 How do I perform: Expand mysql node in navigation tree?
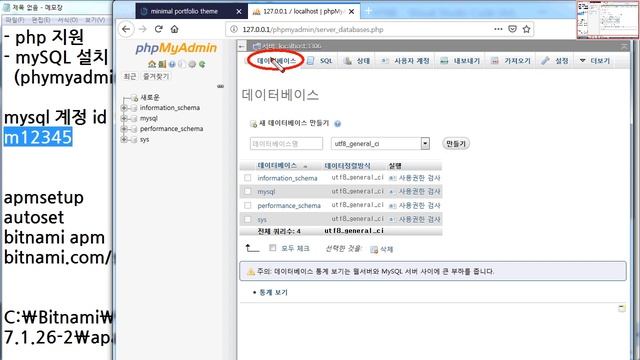tap(124, 118)
